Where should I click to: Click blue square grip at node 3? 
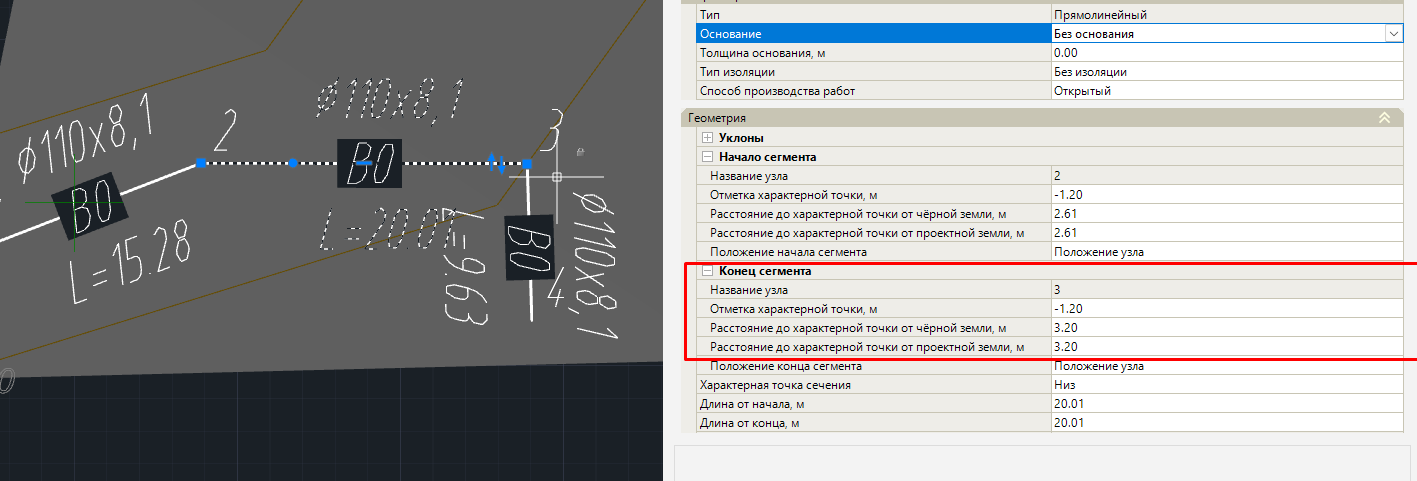527,163
